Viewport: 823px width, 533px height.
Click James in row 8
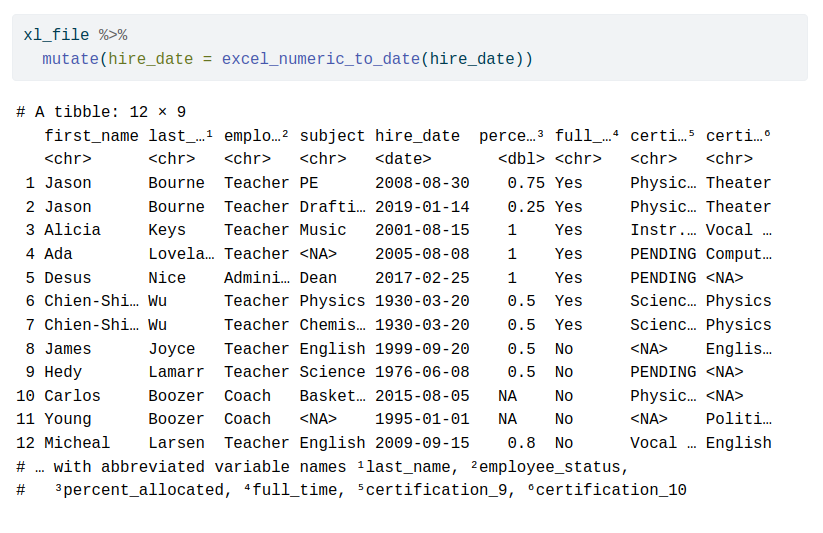(x=68, y=349)
